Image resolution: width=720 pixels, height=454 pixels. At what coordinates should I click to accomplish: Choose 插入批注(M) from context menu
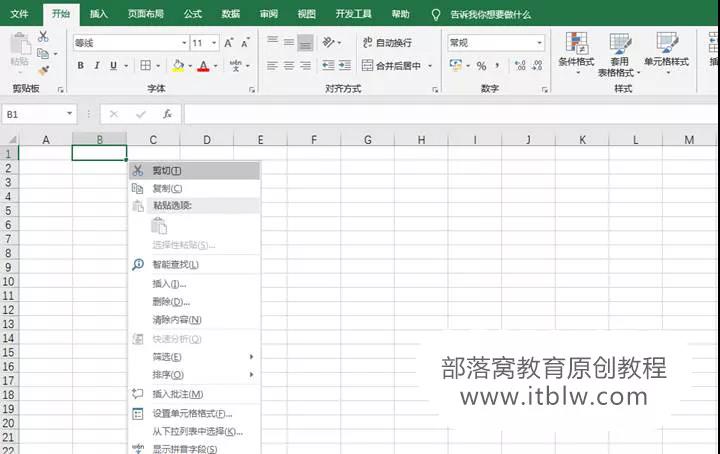[195, 394]
